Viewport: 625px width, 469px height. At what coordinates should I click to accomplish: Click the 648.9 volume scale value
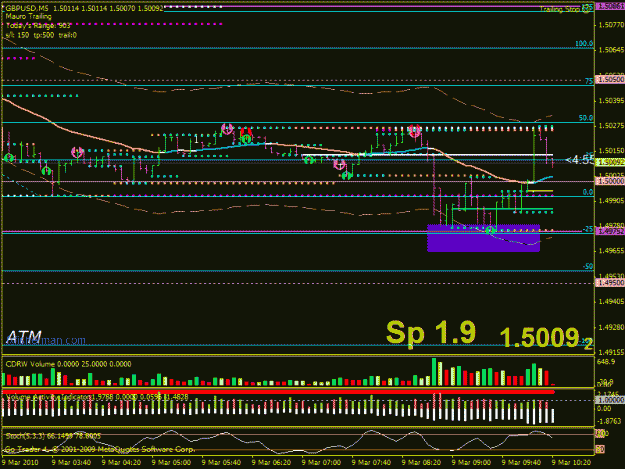click(606, 361)
